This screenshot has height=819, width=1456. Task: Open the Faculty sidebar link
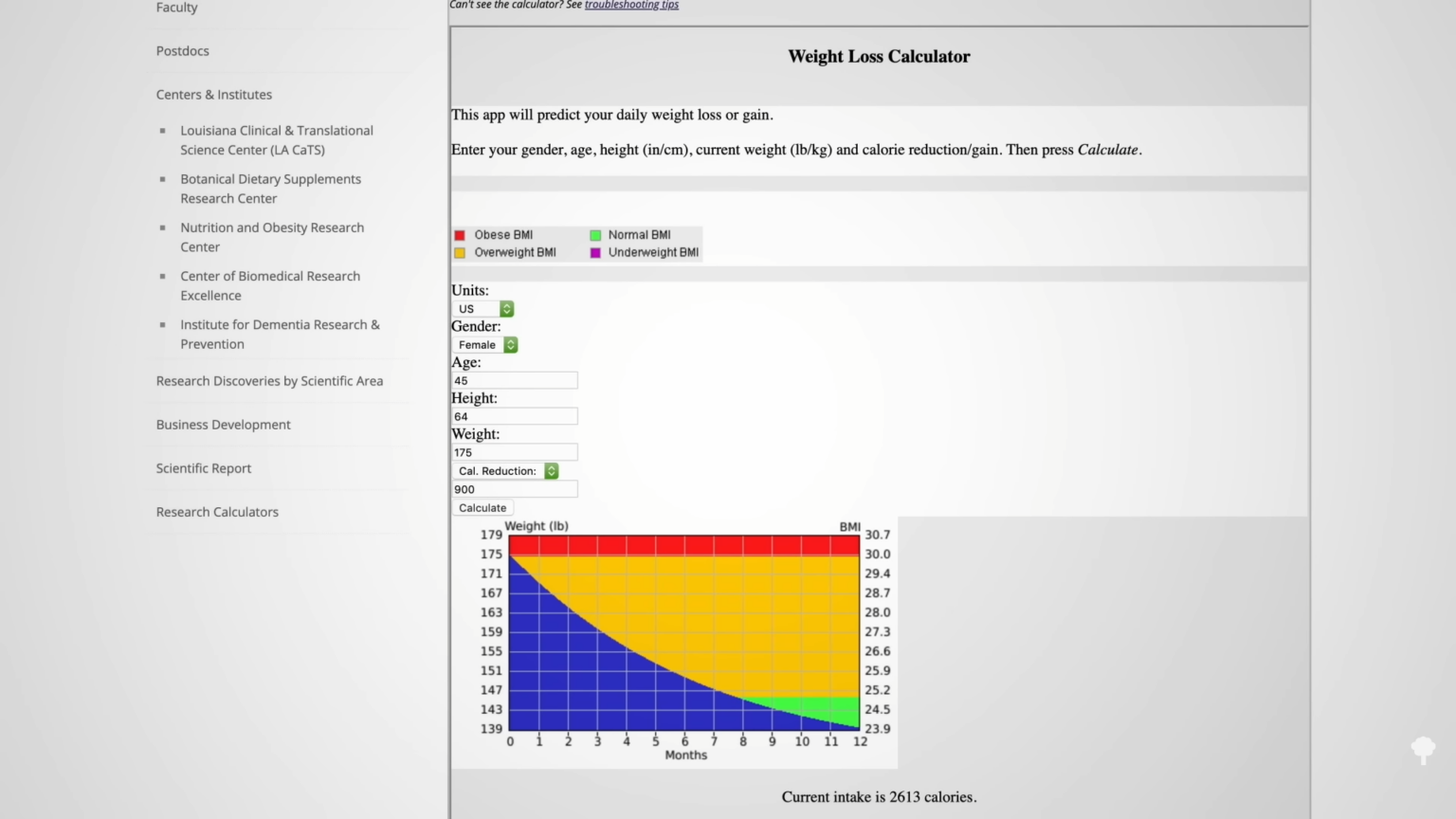coord(177,8)
